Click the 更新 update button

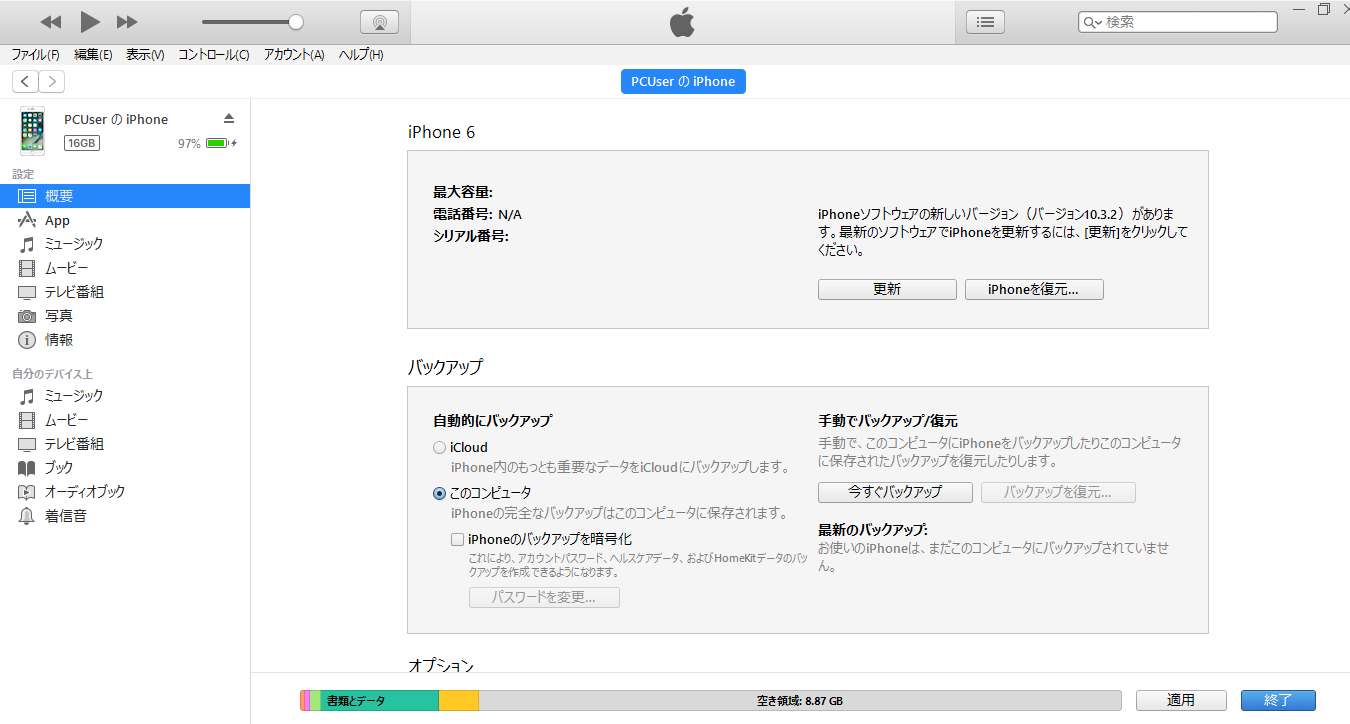pyautogui.click(x=887, y=289)
